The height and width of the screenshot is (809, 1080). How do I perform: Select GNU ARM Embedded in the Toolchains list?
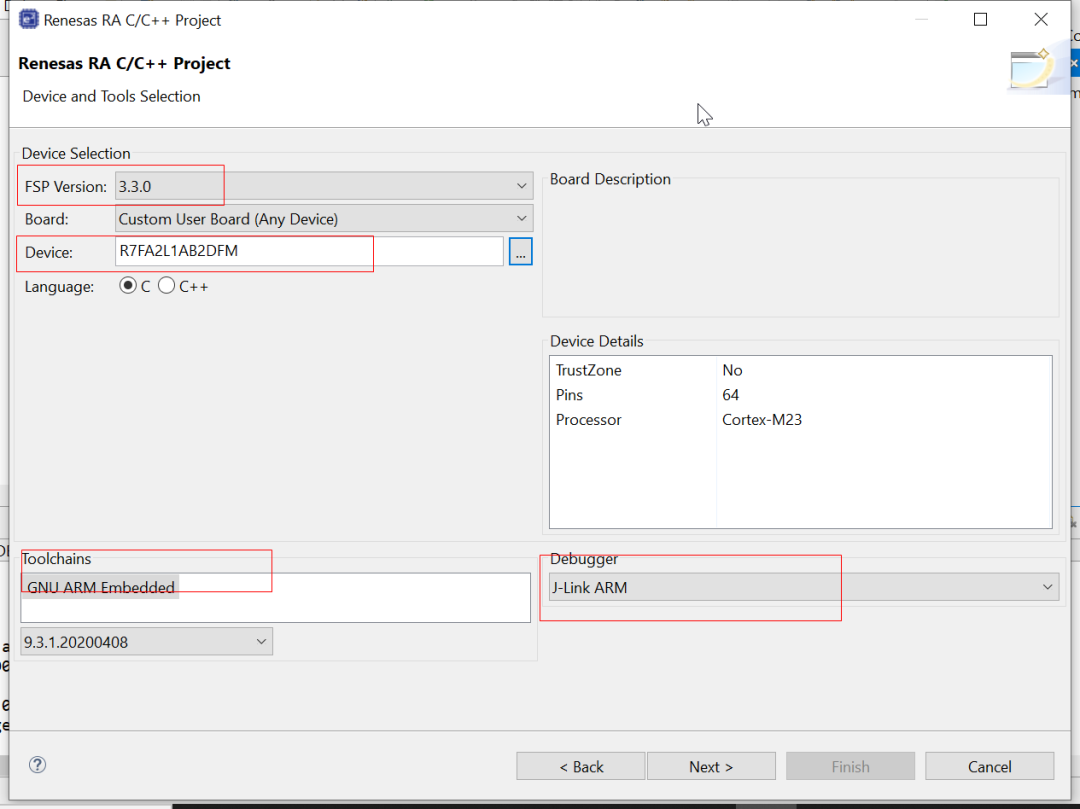point(101,588)
